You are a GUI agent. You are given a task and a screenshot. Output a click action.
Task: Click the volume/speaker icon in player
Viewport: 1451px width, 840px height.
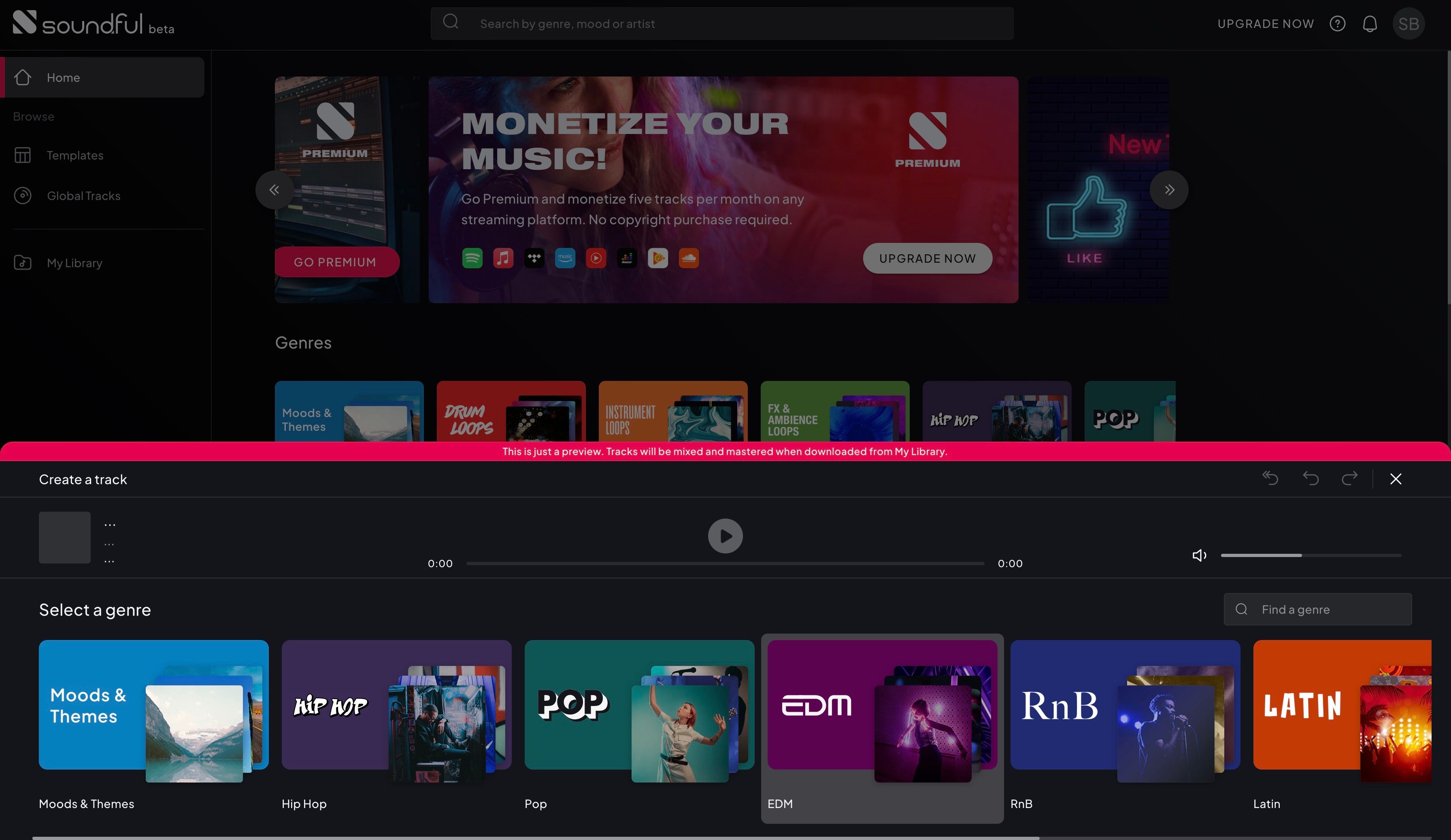tap(1199, 554)
